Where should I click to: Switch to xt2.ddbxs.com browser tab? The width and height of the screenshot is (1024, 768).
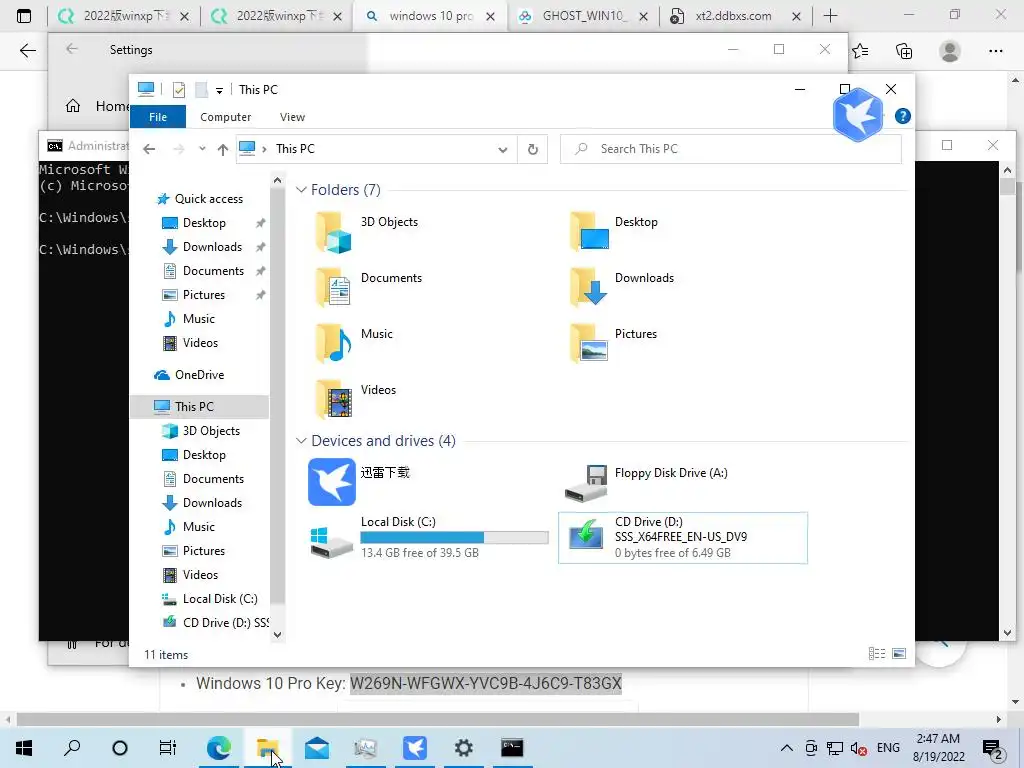point(736,16)
